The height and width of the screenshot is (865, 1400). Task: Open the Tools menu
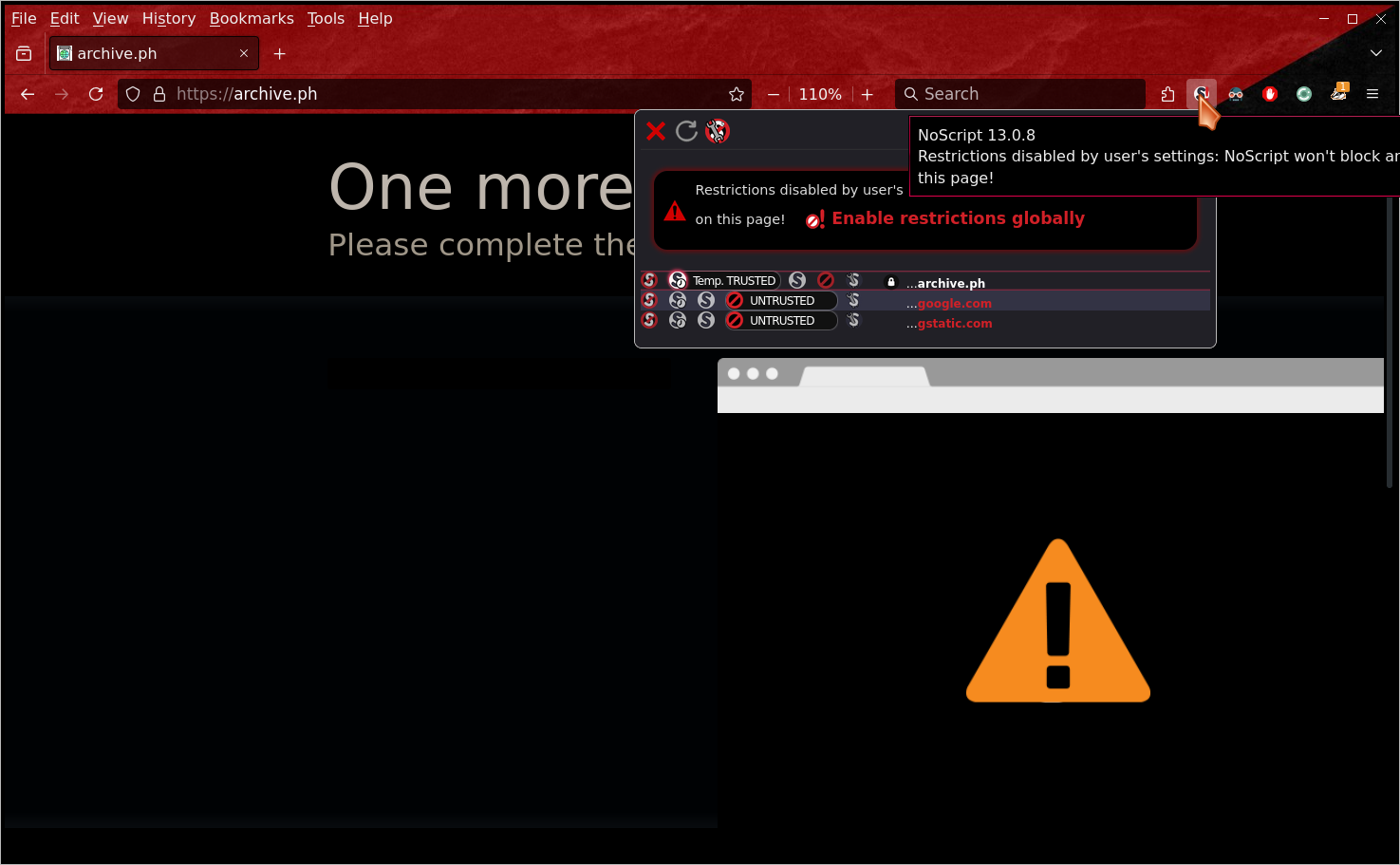click(x=326, y=18)
